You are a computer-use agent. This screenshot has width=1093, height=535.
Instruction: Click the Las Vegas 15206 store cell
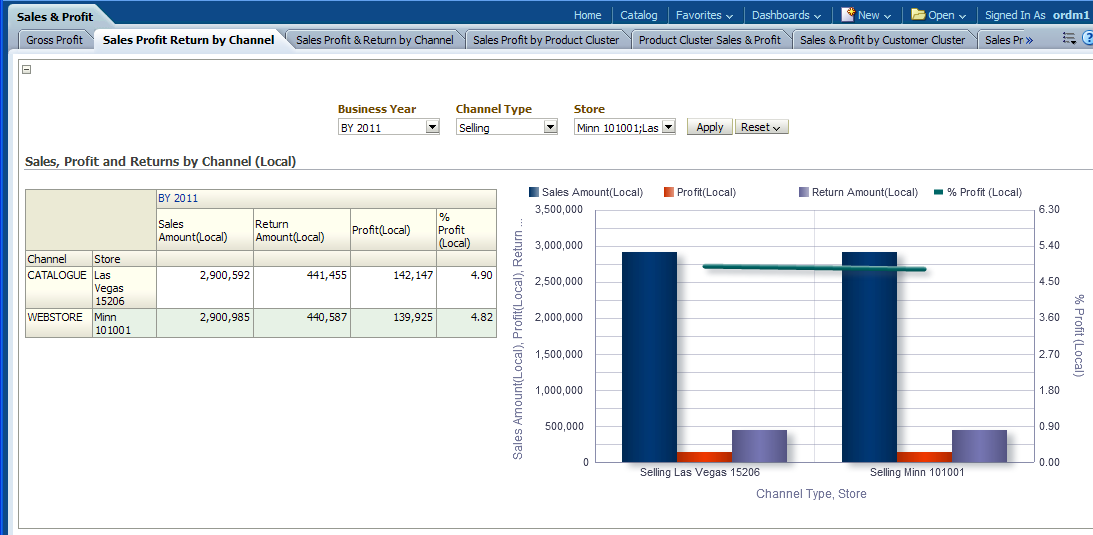[124, 288]
